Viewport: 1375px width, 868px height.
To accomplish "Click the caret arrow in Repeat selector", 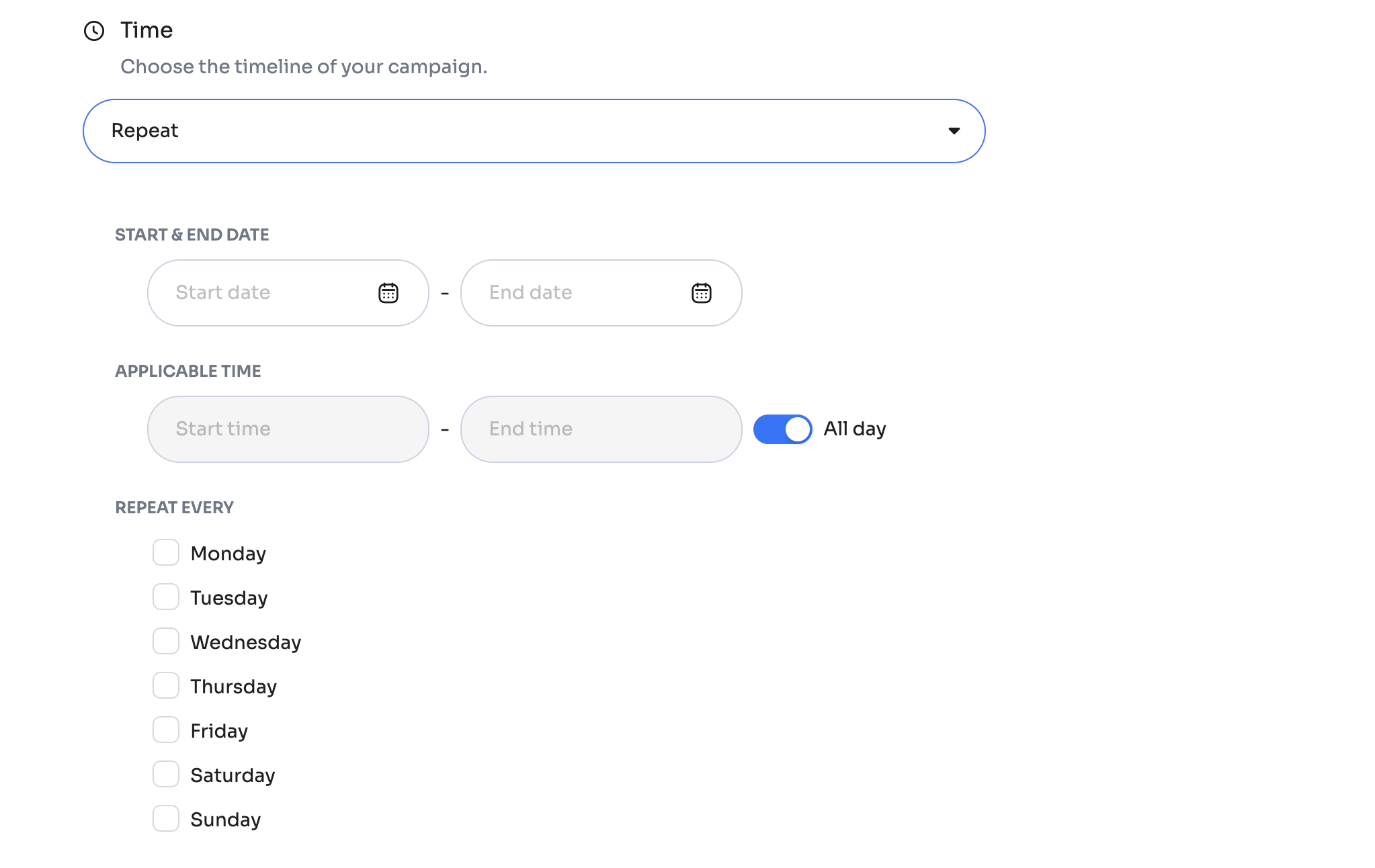I will click(x=954, y=131).
